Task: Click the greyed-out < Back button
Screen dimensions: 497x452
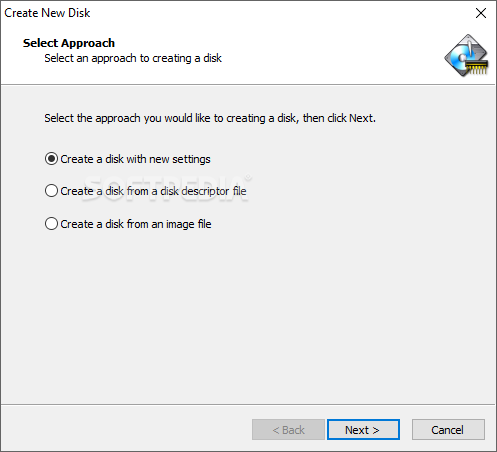Action: 288,430
